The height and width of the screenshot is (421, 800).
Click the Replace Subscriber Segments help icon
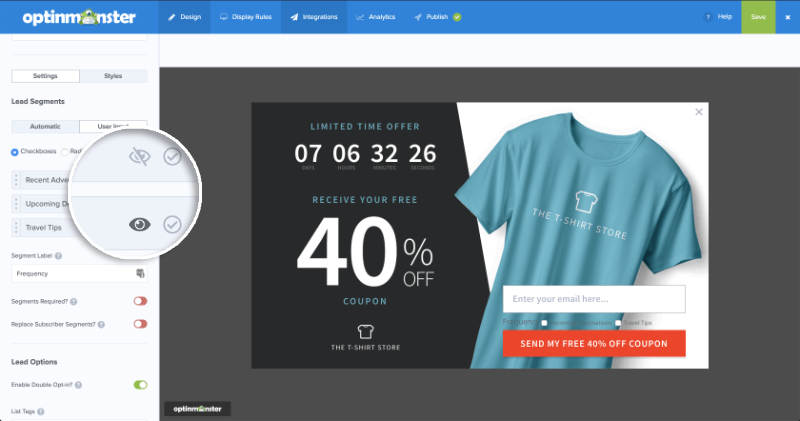(101, 325)
